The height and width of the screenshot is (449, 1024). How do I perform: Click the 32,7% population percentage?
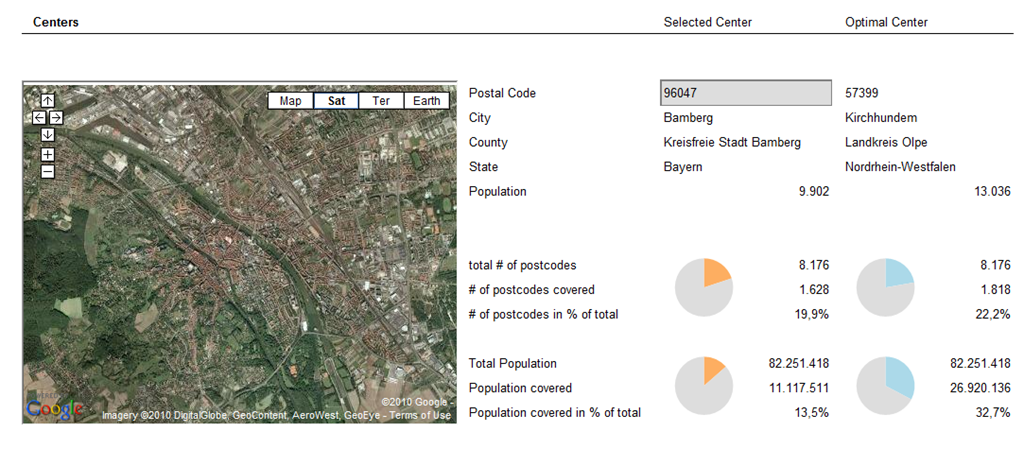992,413
